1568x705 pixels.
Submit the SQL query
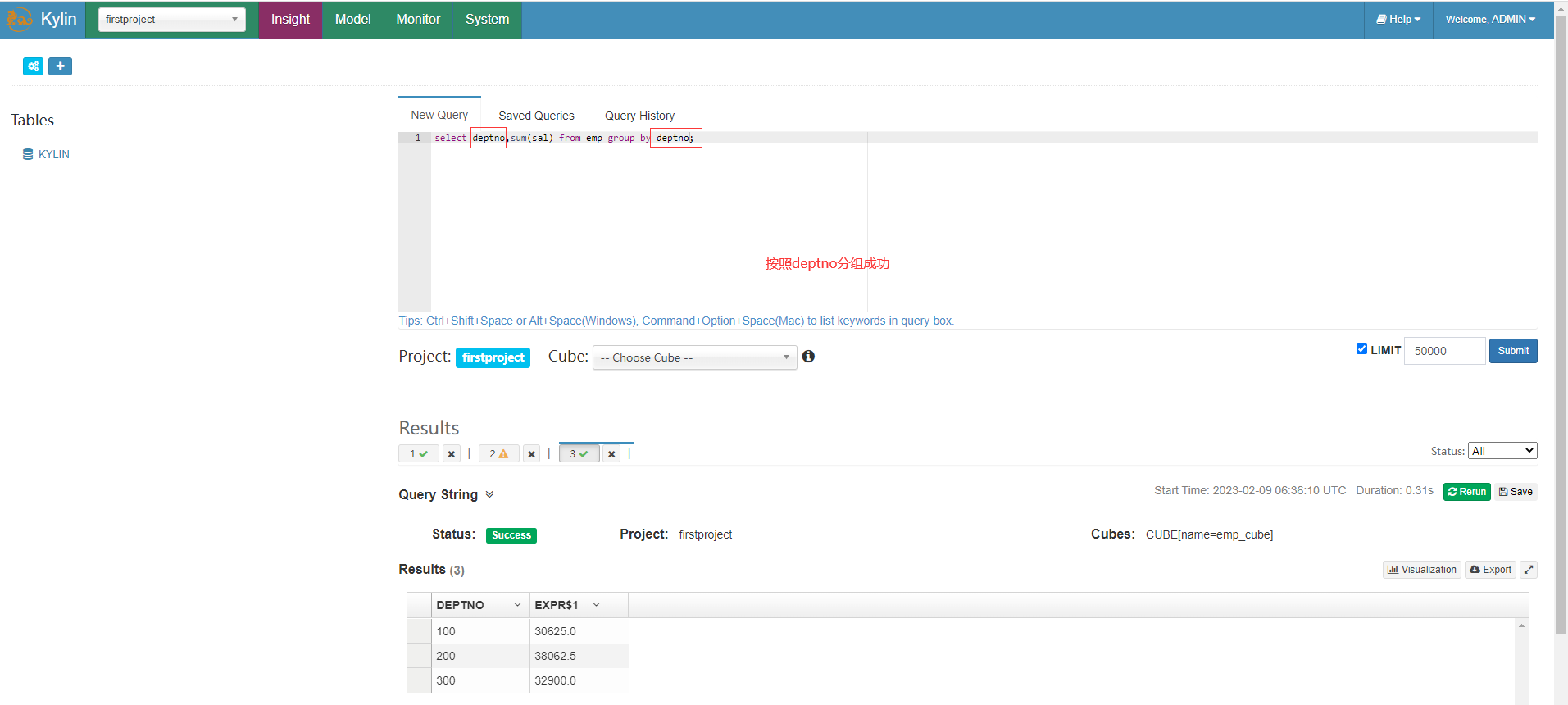(1513, 351)
